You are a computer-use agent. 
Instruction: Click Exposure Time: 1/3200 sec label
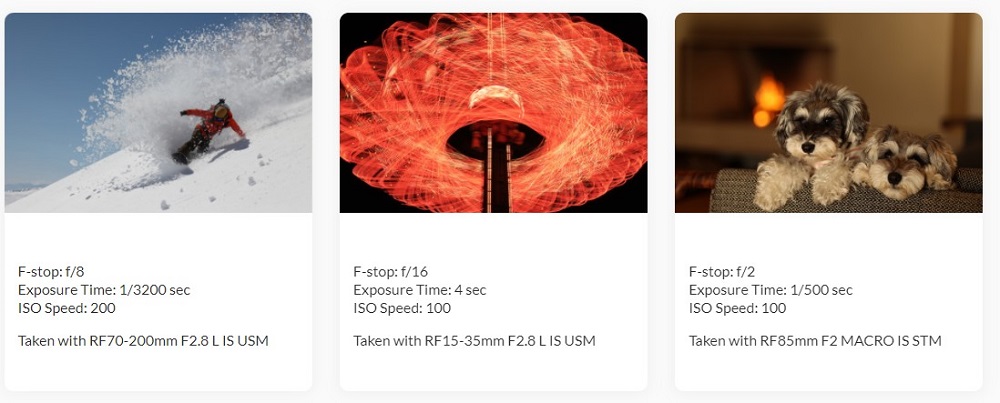click(104, 290)
